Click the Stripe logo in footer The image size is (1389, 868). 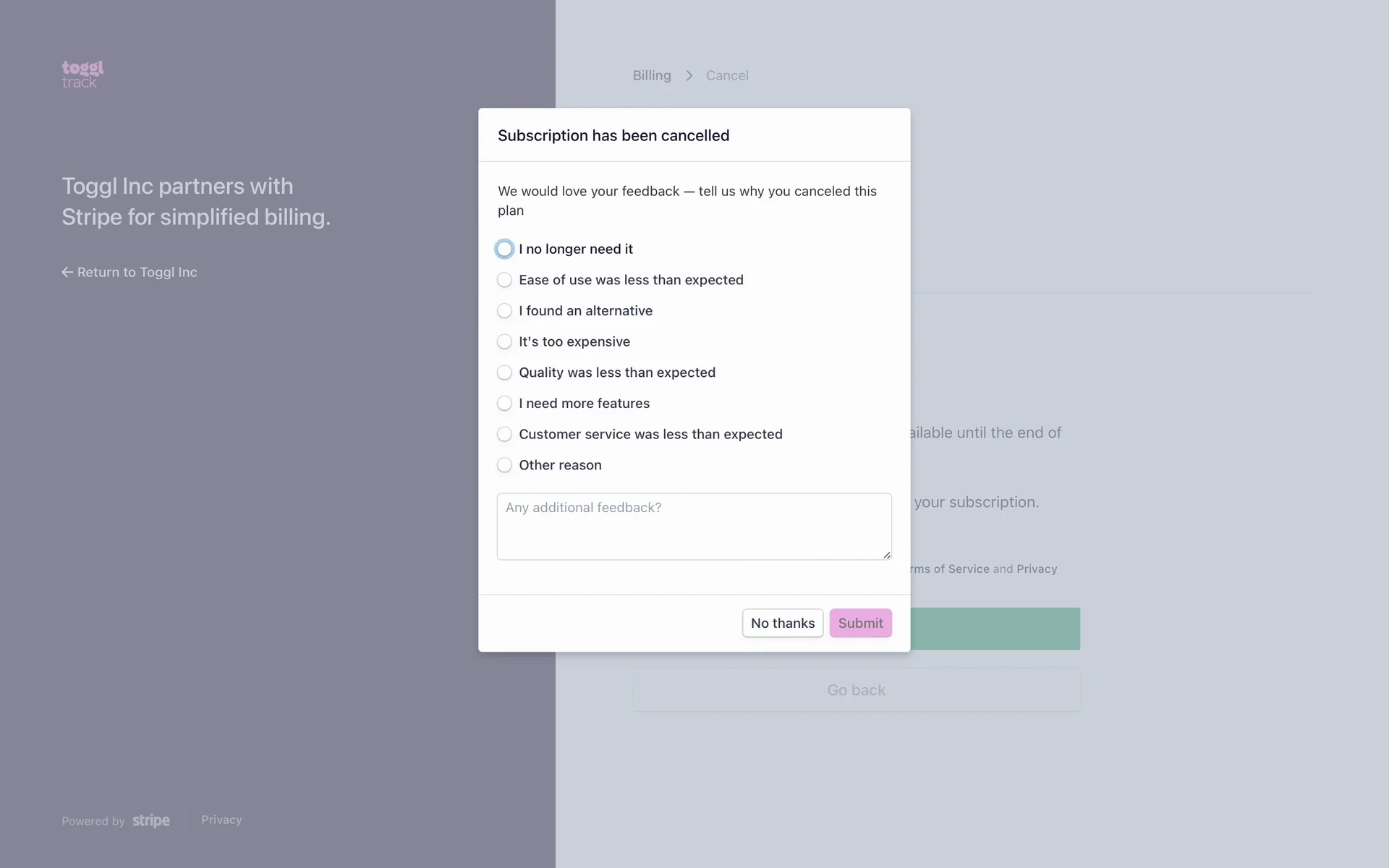click(x=151, y=820)
